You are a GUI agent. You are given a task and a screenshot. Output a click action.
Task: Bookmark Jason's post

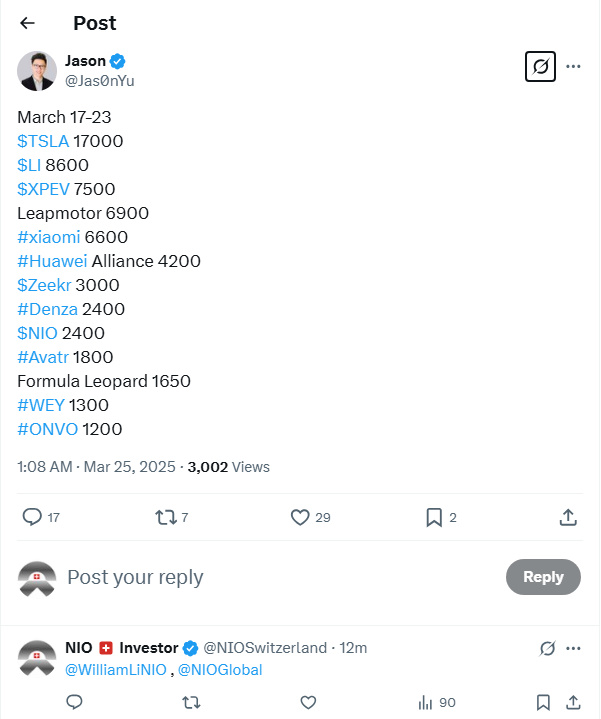click(x=434, y=517)
